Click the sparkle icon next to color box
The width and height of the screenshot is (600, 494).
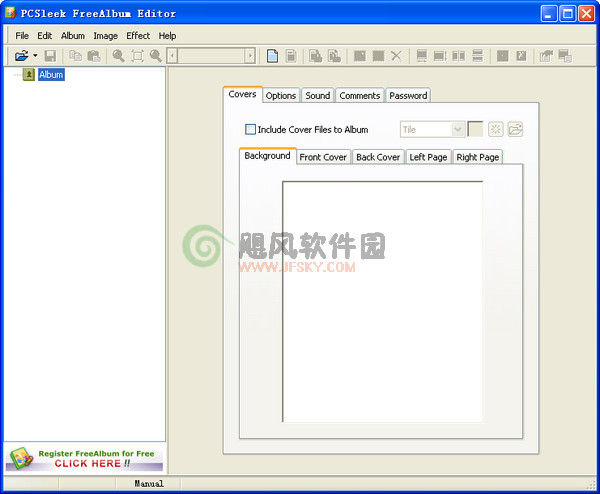pos(495,129)
